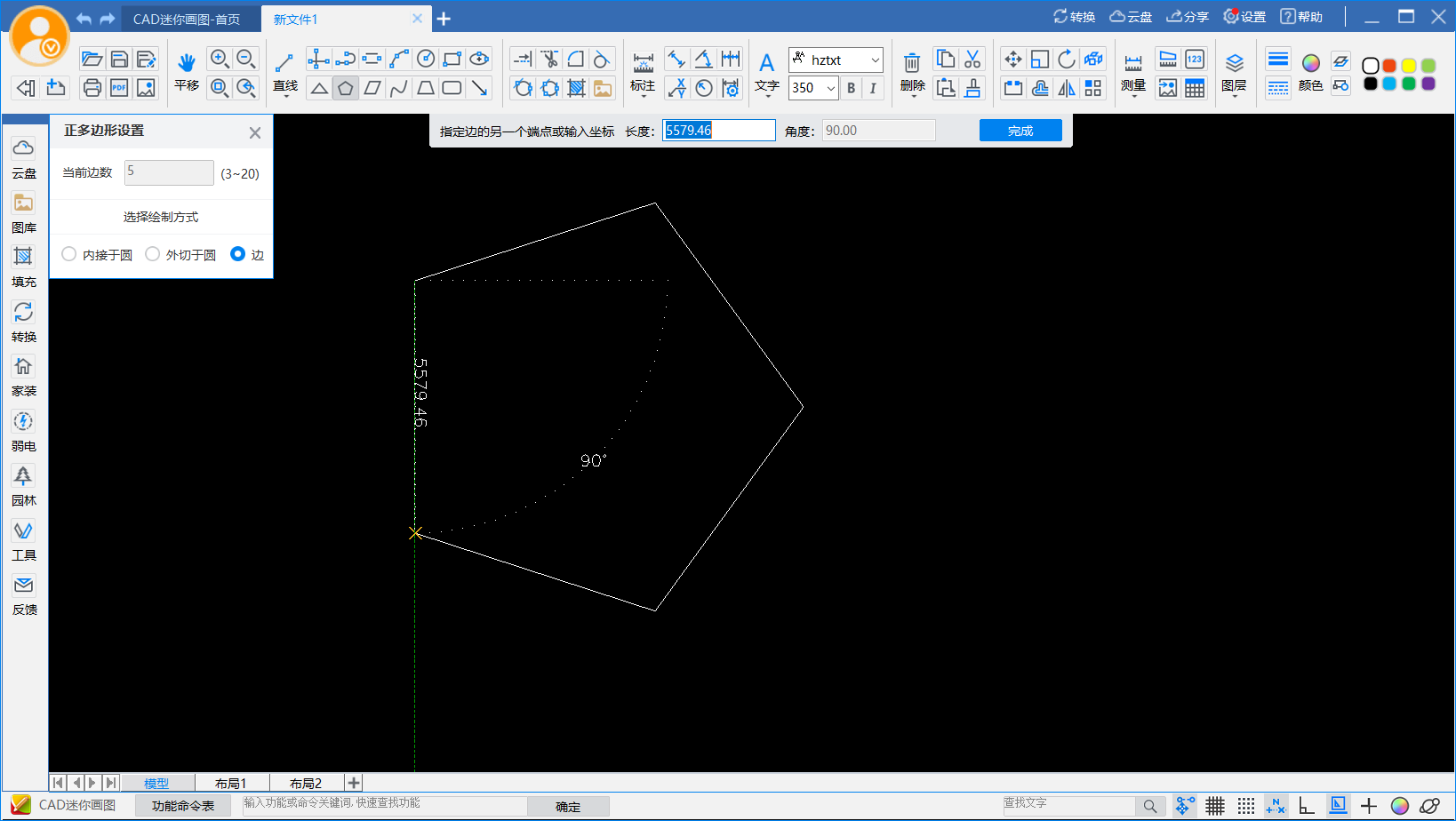
Task: Toggle the grid lines display in status bar
Action: click(1215, 806)
